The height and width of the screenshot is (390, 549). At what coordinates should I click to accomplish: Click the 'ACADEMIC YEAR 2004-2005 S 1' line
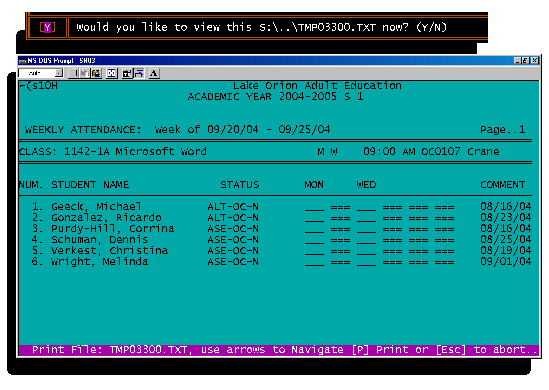pyautogui.click(x=275, y=97)
